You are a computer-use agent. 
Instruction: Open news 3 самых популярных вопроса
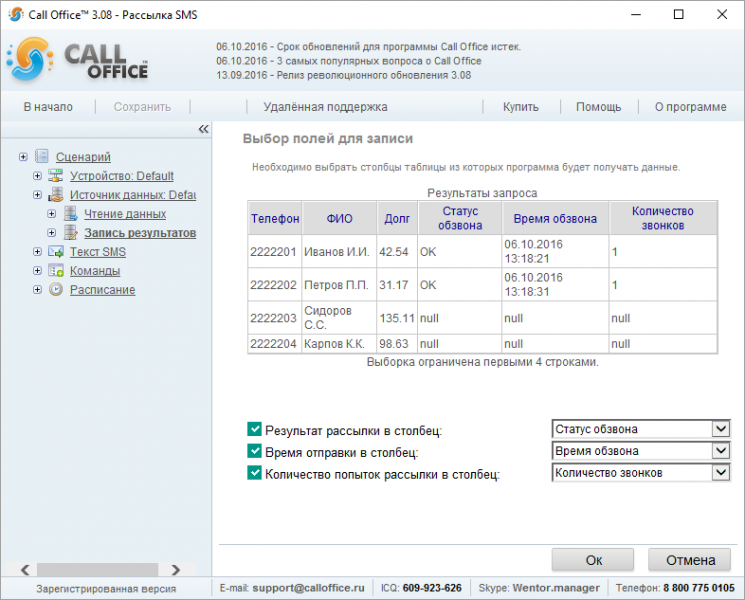pyautogui.click(x=349, y=61)
